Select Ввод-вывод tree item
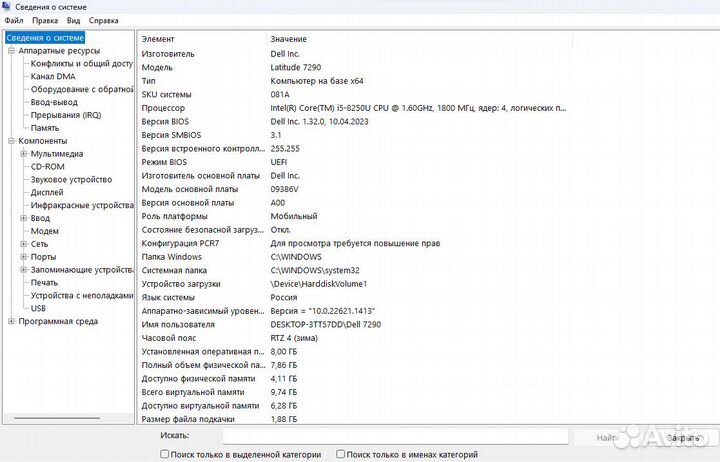 [x=54, y=102]
